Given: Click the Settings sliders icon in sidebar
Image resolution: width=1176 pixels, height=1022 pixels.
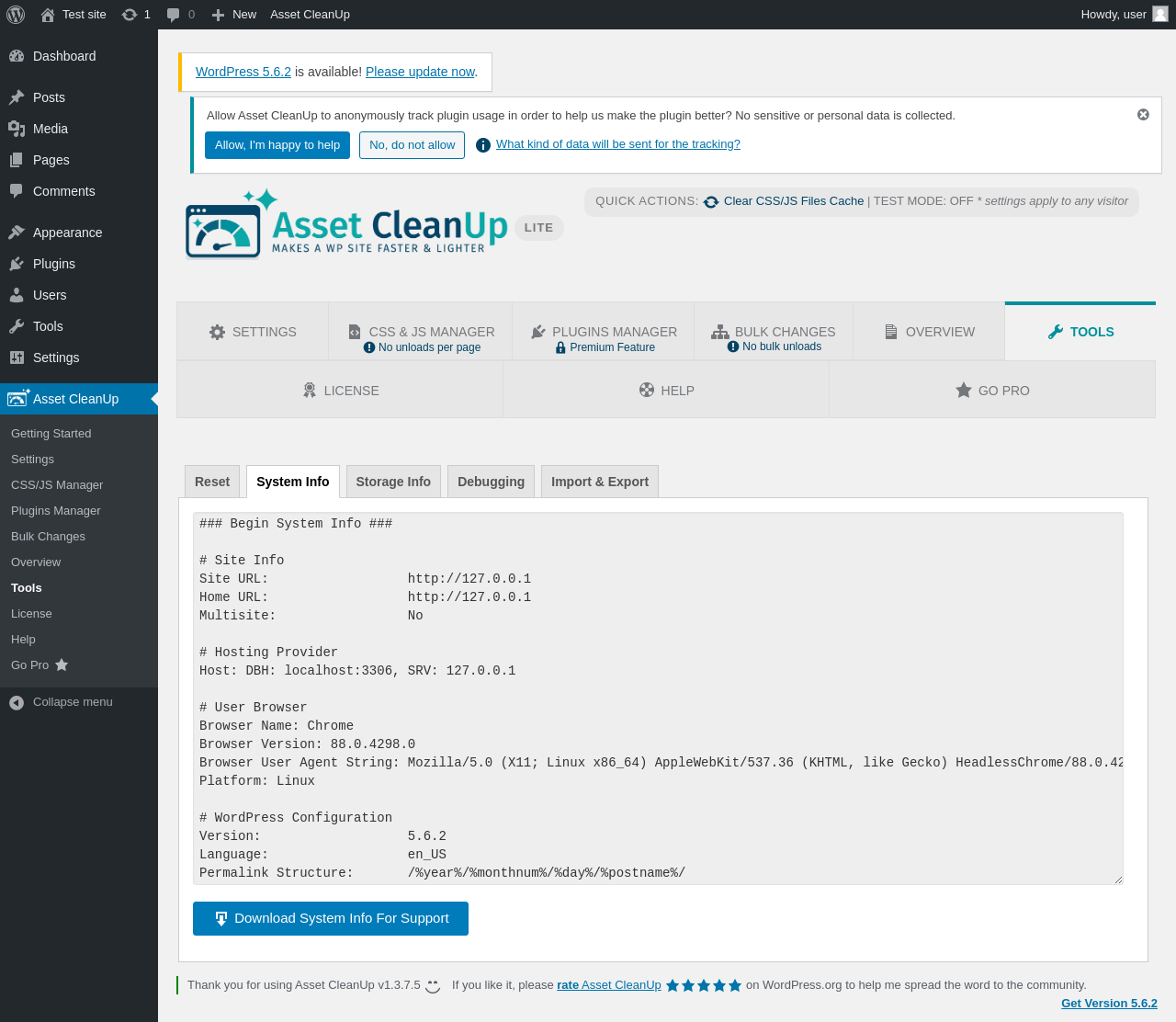Looking at the screenshot, I should [x=17, y=358].
